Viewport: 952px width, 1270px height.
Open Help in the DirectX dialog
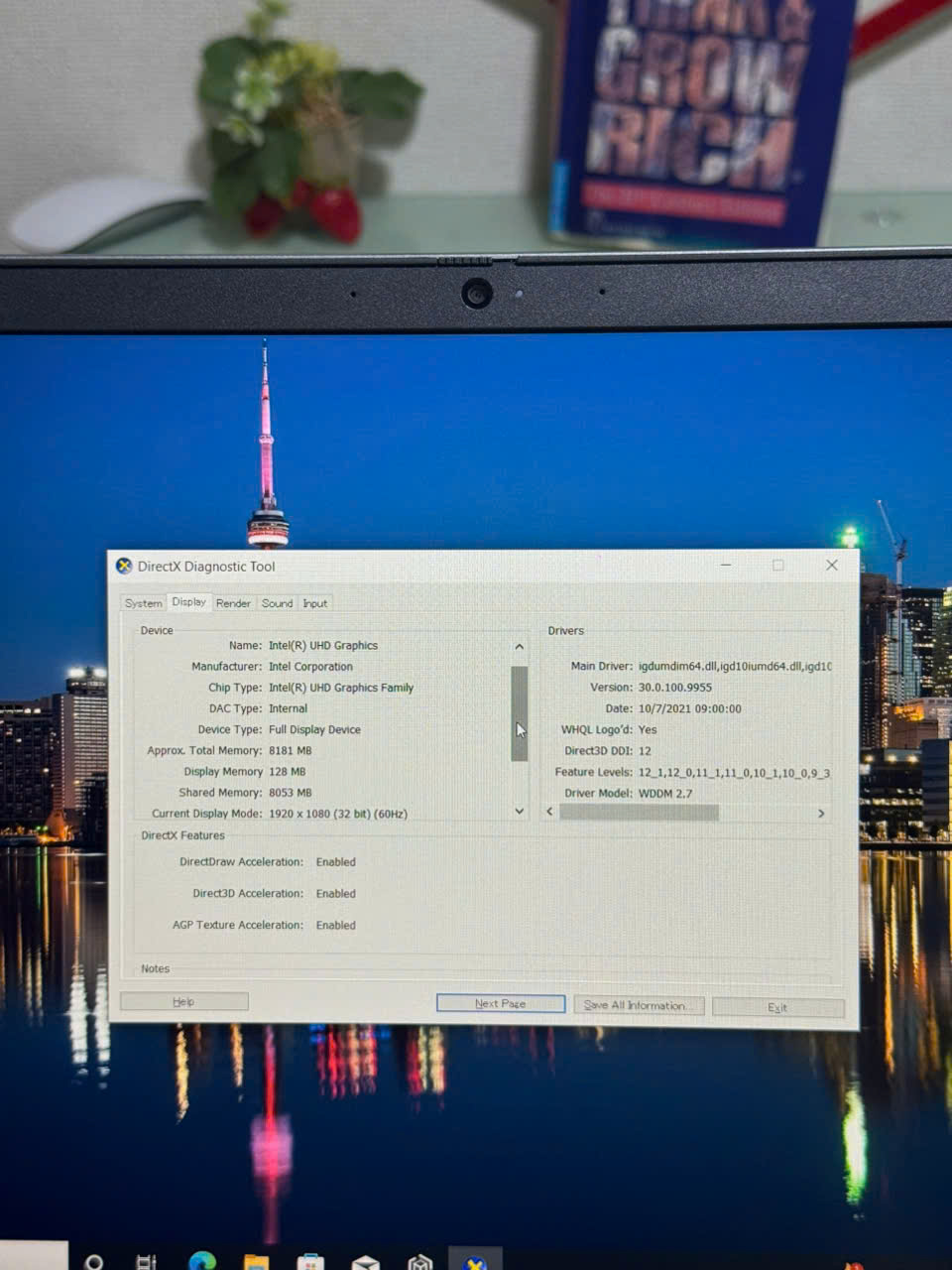coord(183,1002)
